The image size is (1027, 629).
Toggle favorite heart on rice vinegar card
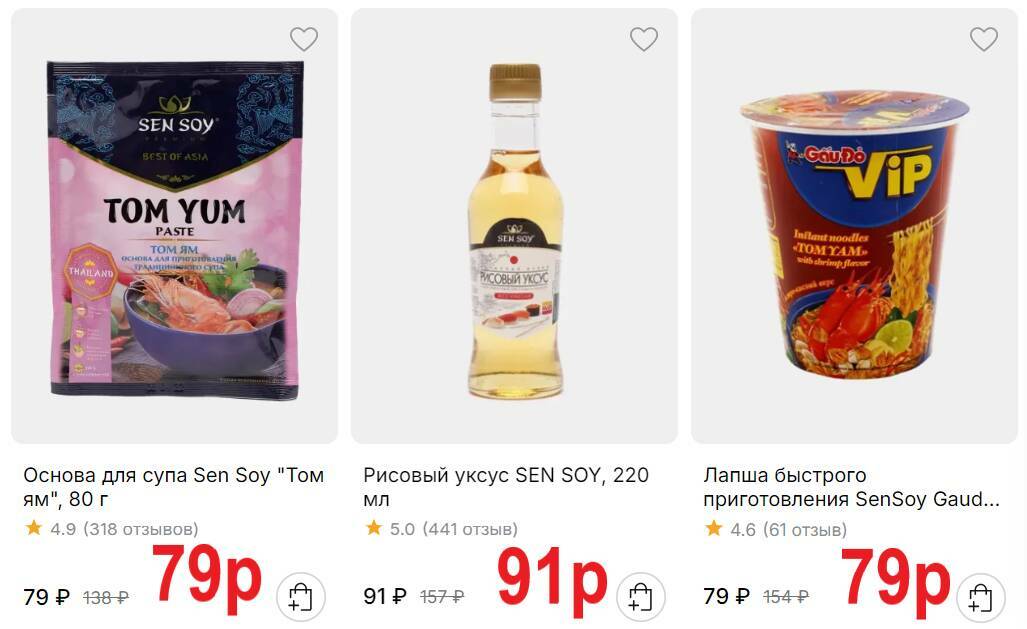click(x=644, y=39)
